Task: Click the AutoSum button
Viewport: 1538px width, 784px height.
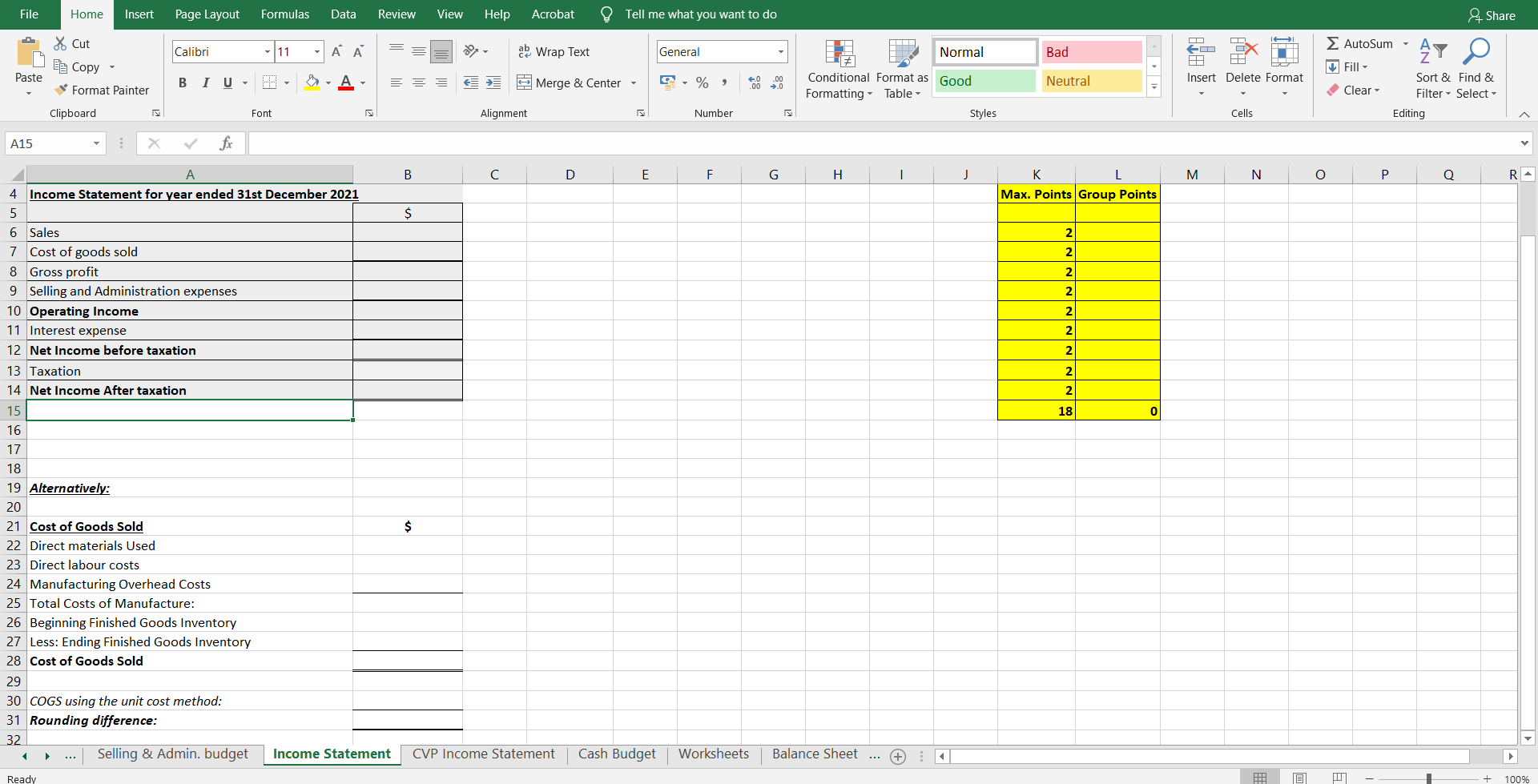Action: [1362, 43]
